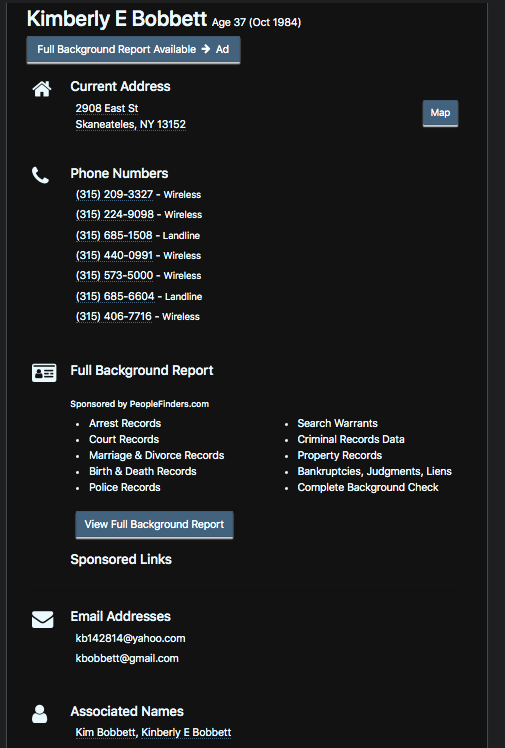Open phone number (315) 209-3327
This screenshot has height=748, width=505.
114,195
